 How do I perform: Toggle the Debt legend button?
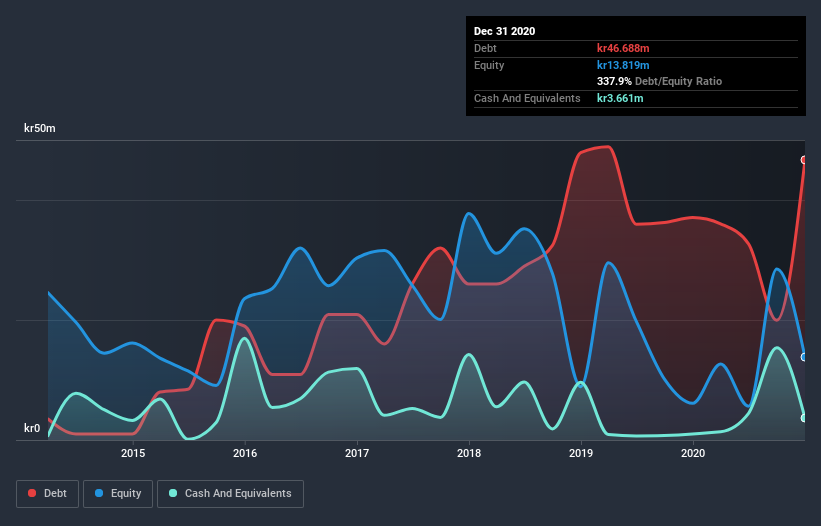(x=47, y=494)
